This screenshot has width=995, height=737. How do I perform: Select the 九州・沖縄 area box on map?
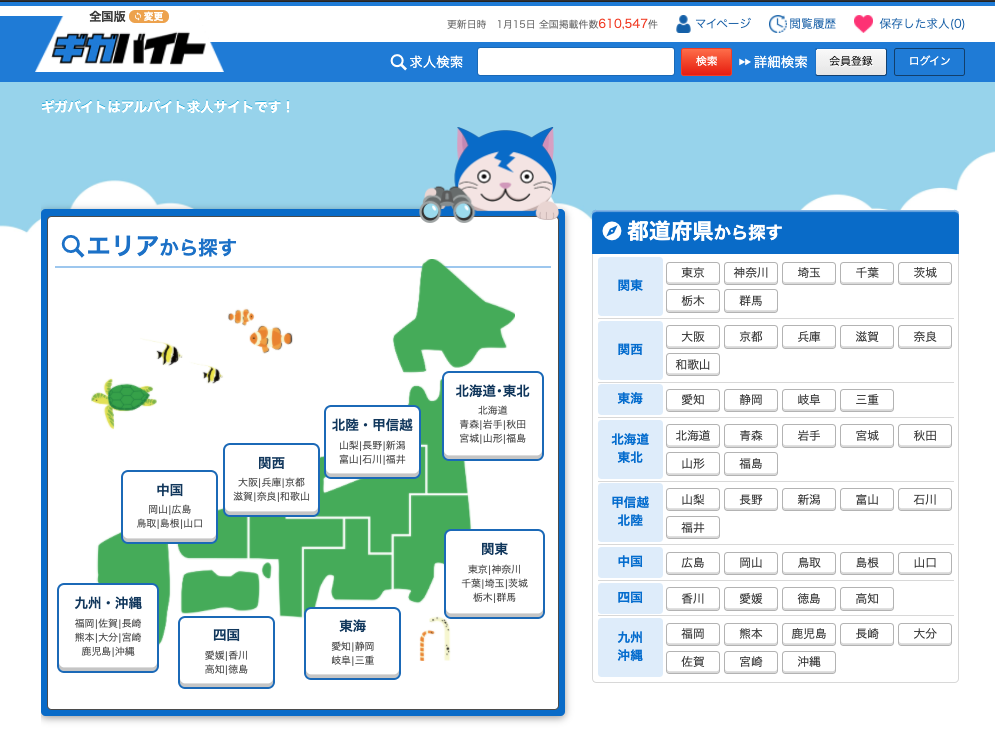pyautogui.click(x=108, y=627)
